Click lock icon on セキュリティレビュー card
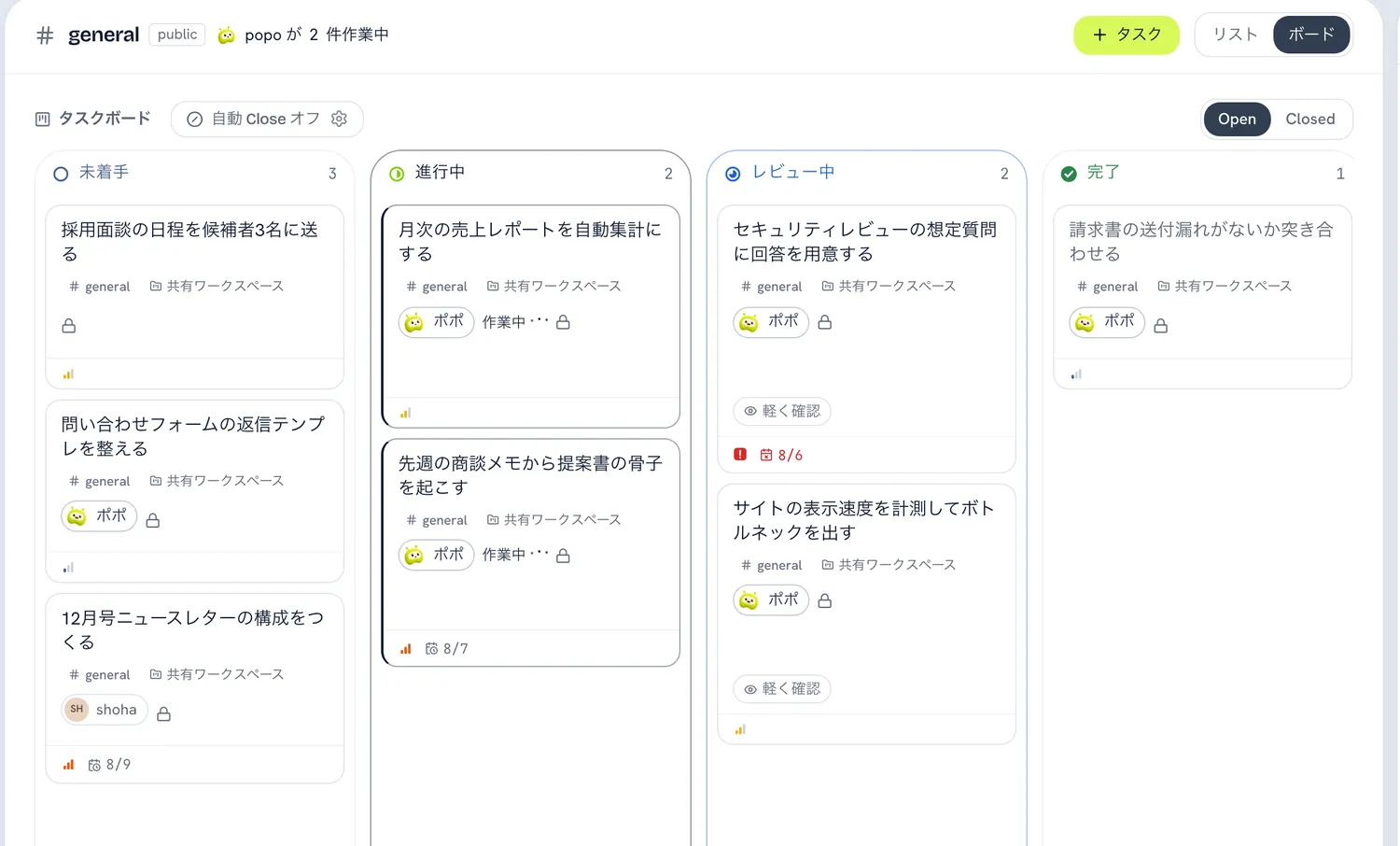 coord(824,322)
